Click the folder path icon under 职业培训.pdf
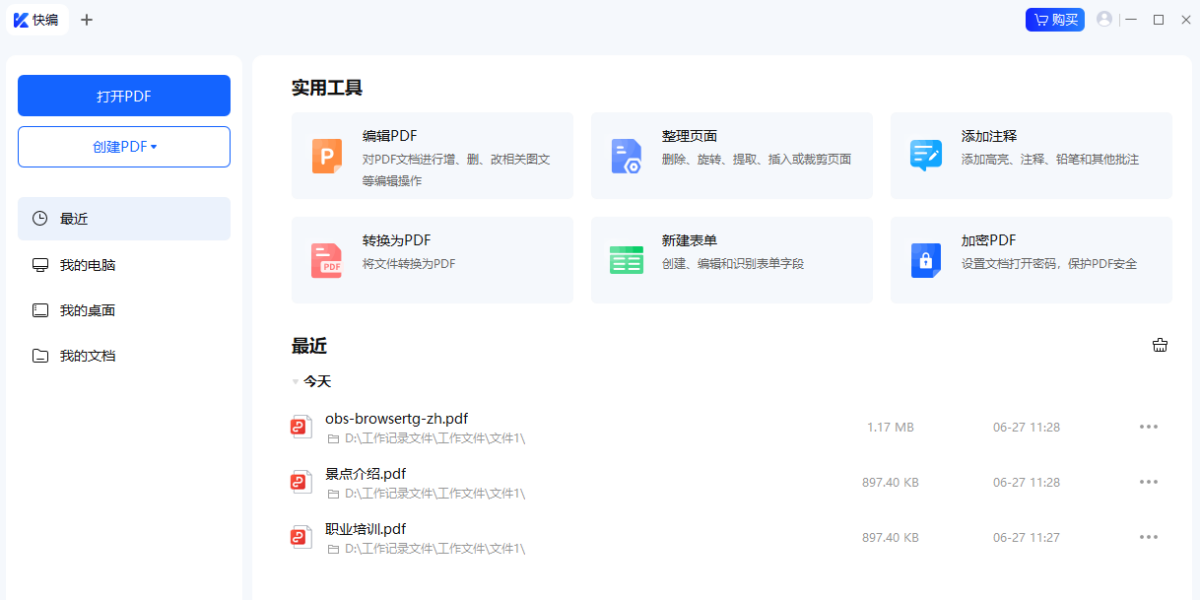 [x=333, y=548]
